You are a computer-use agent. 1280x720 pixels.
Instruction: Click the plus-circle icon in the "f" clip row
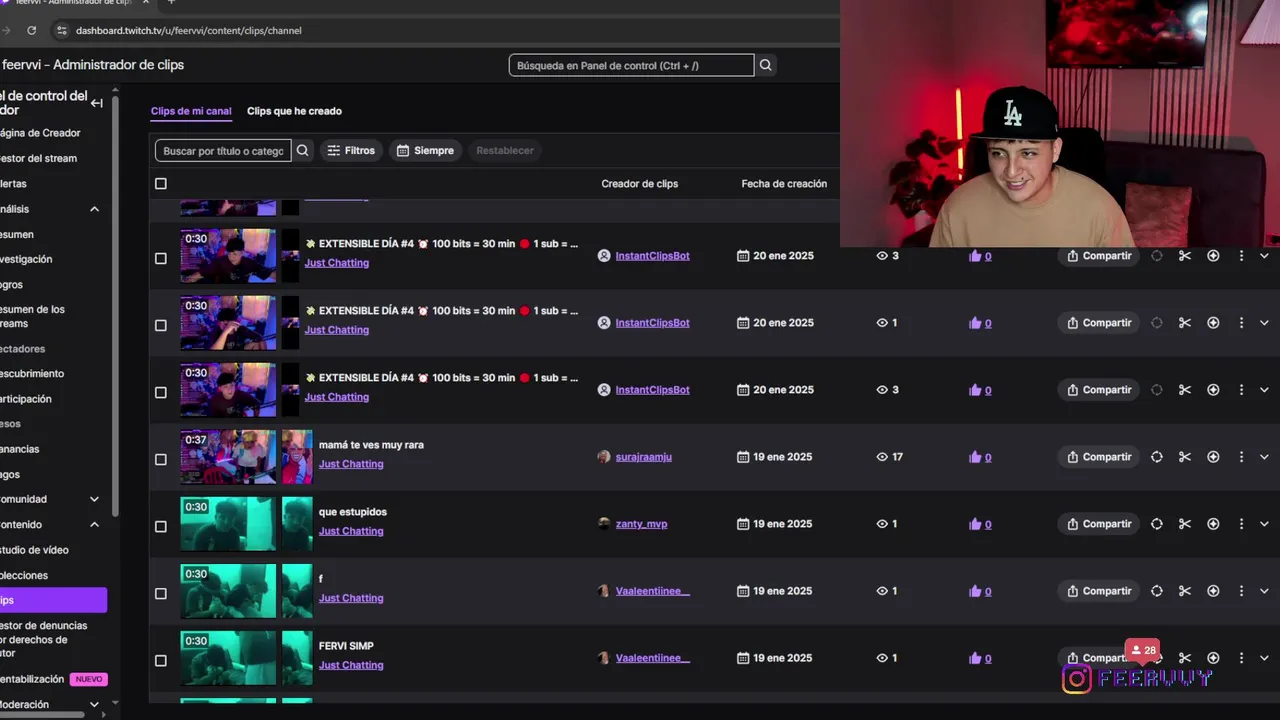click(x=1213, y=591)
